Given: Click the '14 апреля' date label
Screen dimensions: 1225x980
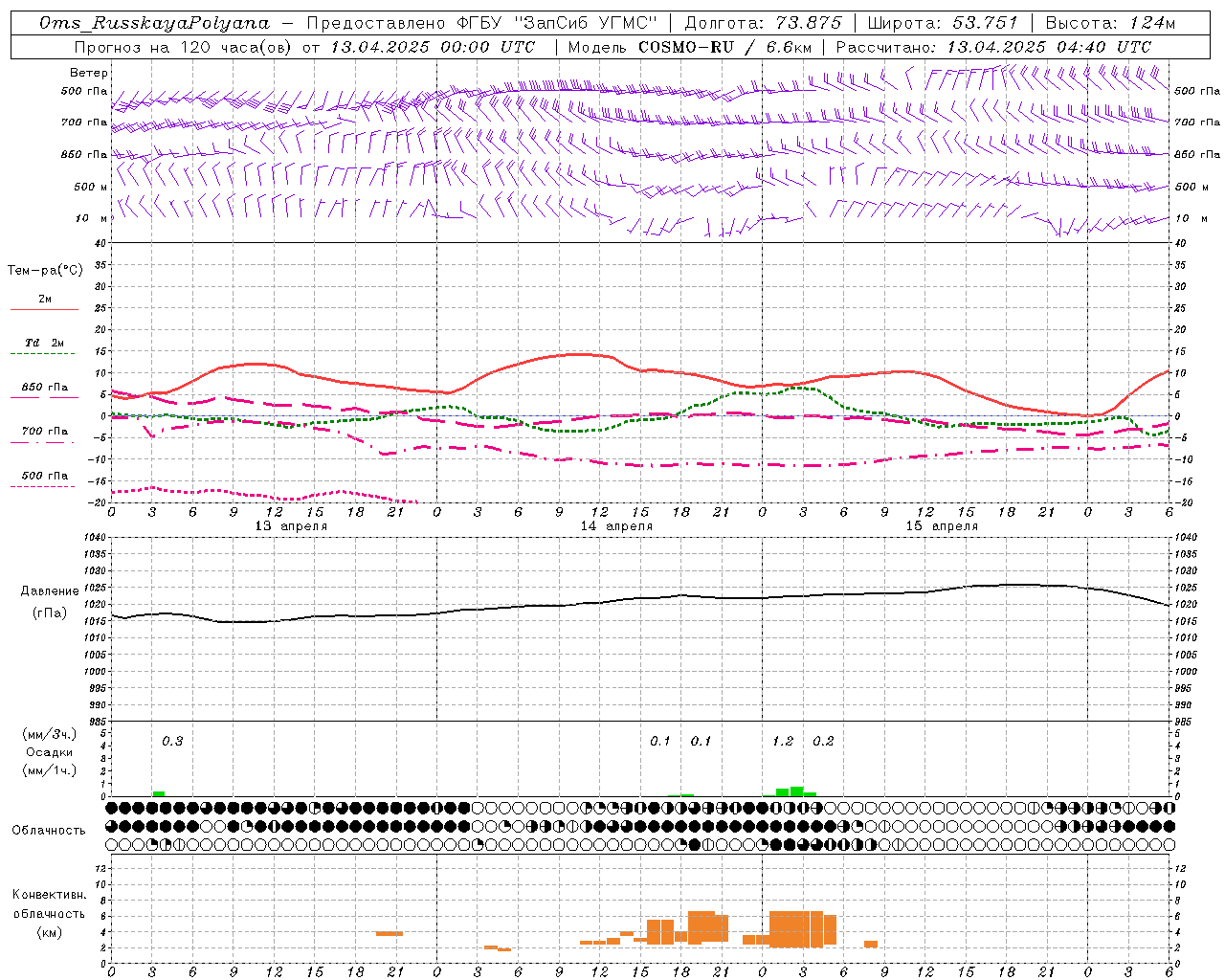Looking at the screenshot, I should [x=616, y=526].
